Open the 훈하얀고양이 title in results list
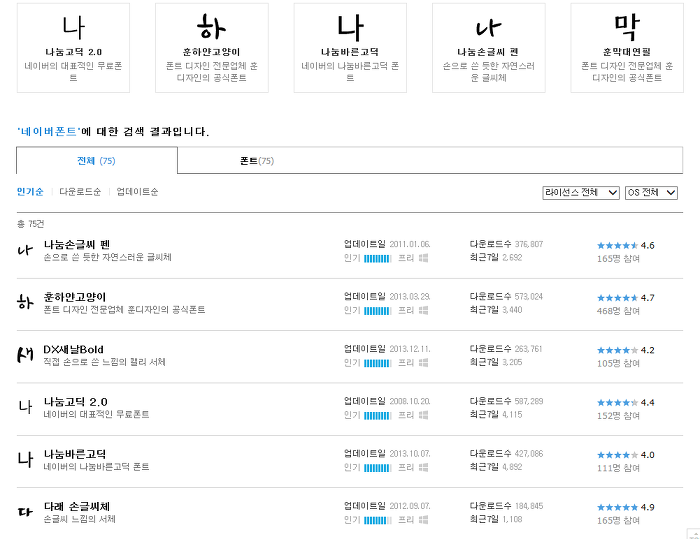The height and width of the screenshot is (539, 700). coord(75,297)
